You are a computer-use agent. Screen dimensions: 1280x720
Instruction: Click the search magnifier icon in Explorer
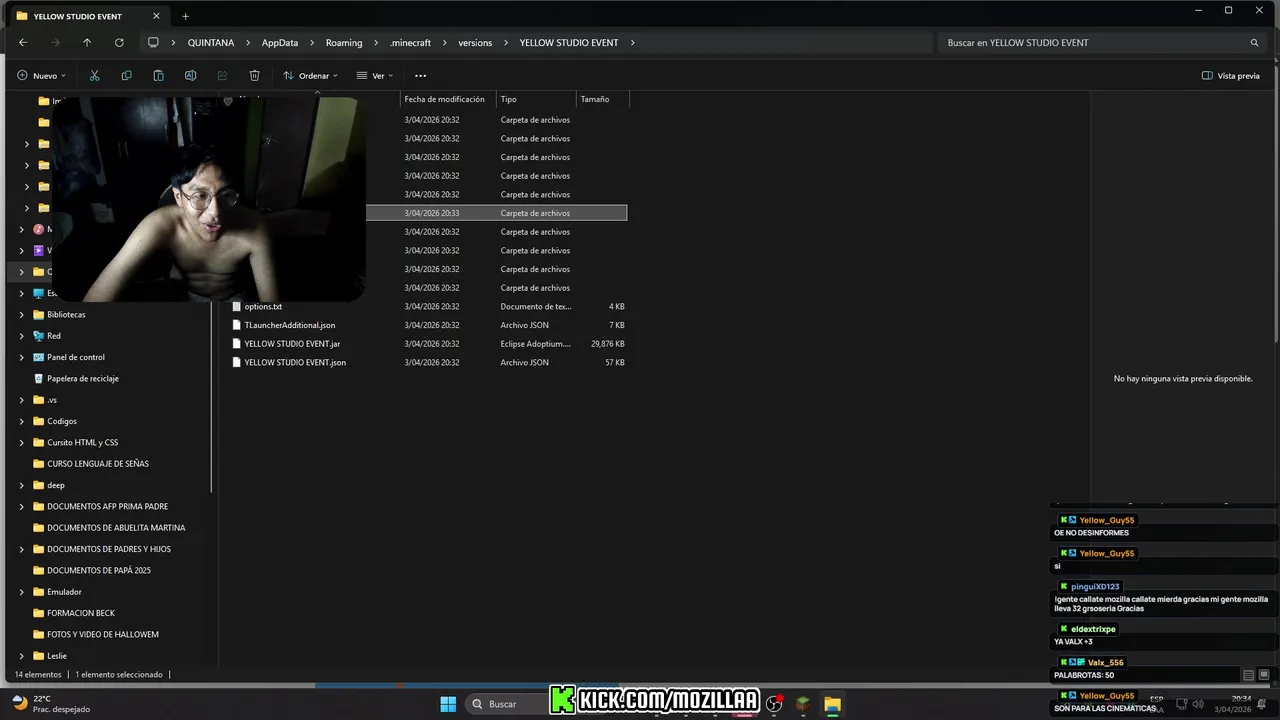(1254, 42)
